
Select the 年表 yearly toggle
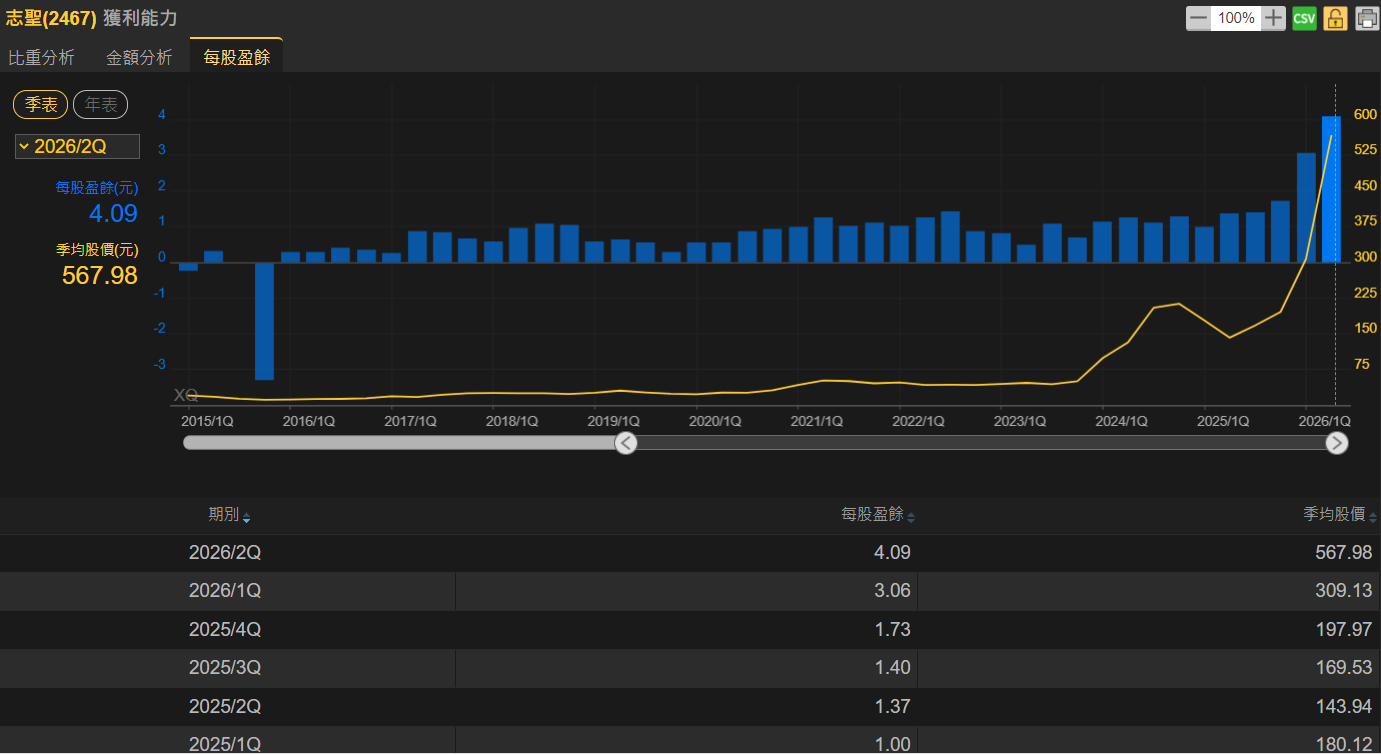(101, 104)
